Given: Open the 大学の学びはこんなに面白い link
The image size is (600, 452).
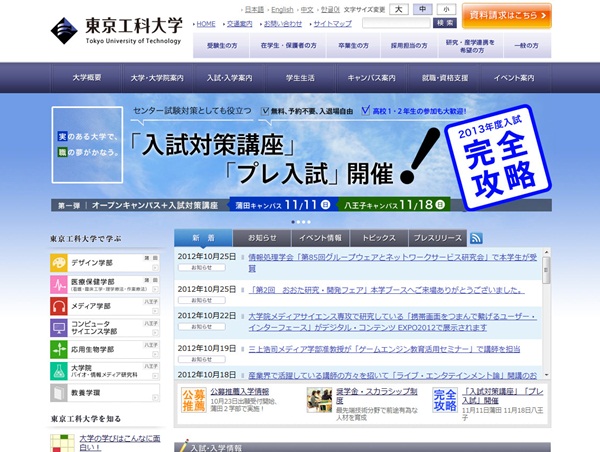Looking at the screenshot, I should point(120,443).
